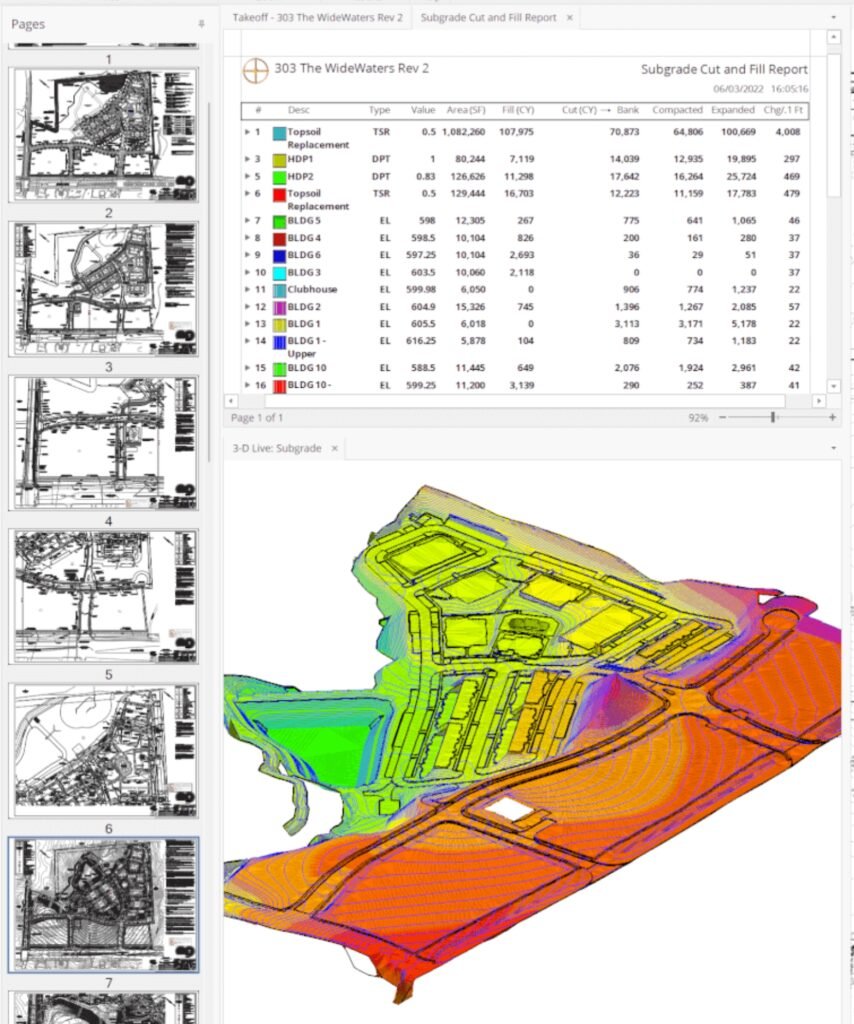Open page 6 thumbnail in Pages panel
Image resolution: width=854 pixels, height=1024 pixels.
click(104, 905)
